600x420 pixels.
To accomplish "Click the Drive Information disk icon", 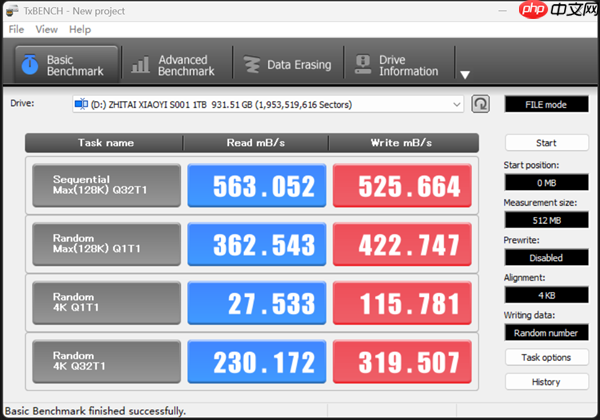I will pyautogui.click(x=360, y=65).
